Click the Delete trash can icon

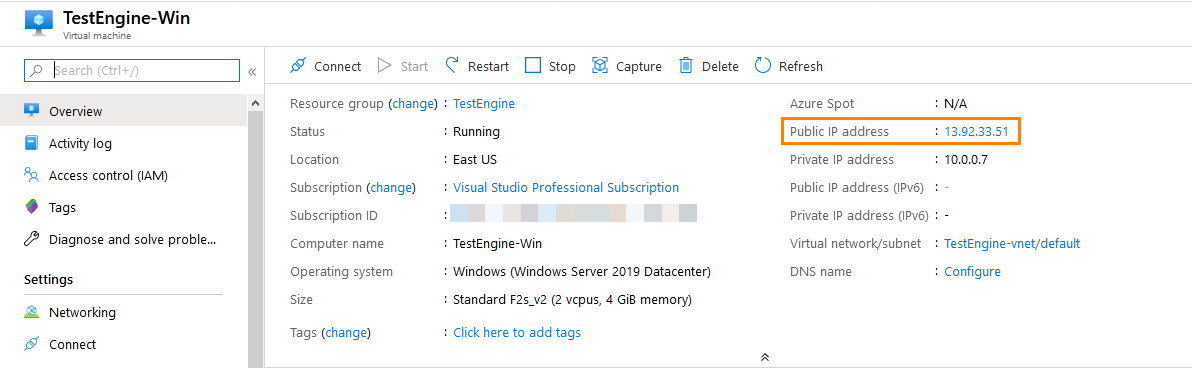click(x=686, y=66)
